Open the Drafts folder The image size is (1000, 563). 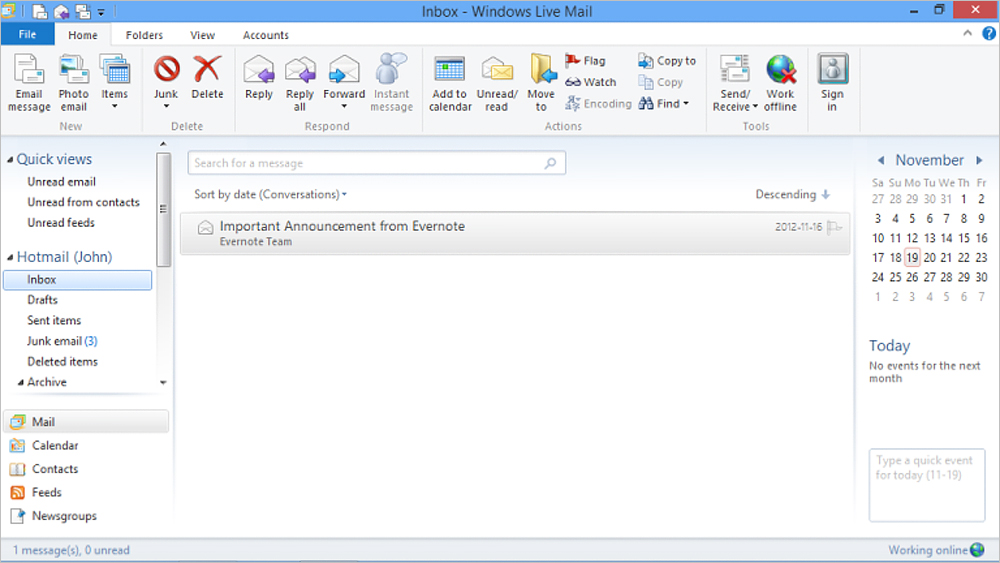point(42,300)
